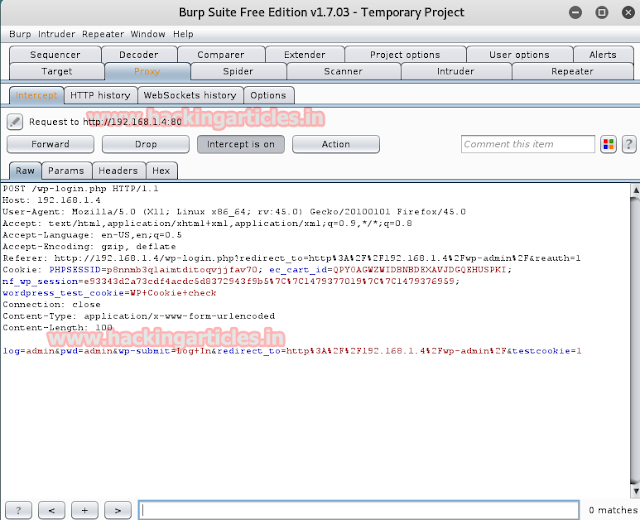Click the bottom search help question mark button

coord(18,510)
